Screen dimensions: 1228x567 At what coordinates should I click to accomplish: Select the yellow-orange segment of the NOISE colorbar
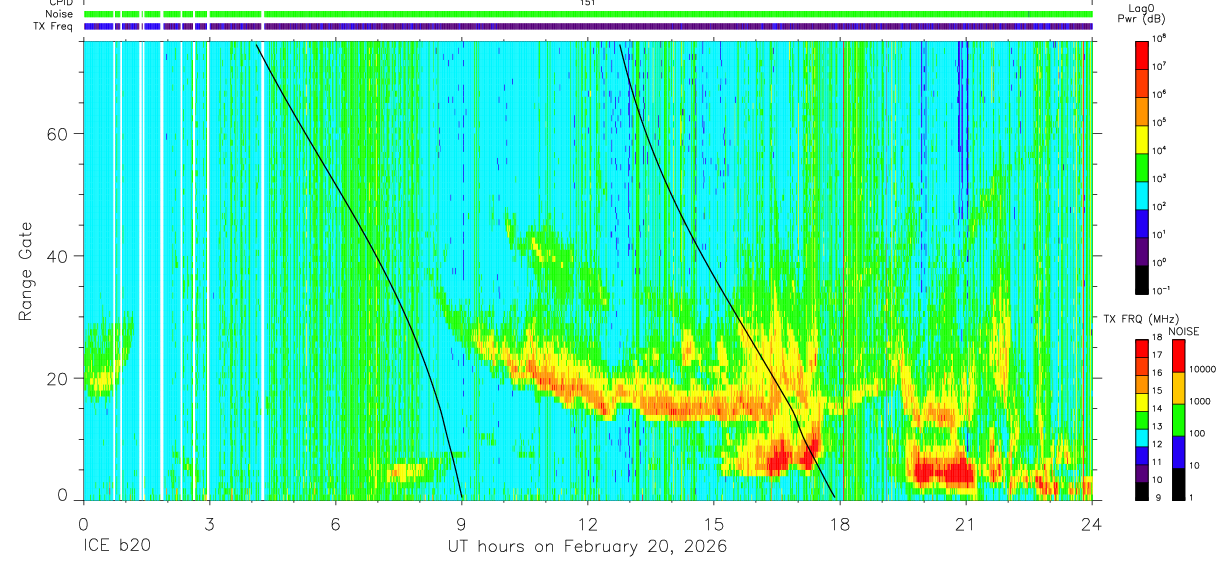click(1178, 387)
